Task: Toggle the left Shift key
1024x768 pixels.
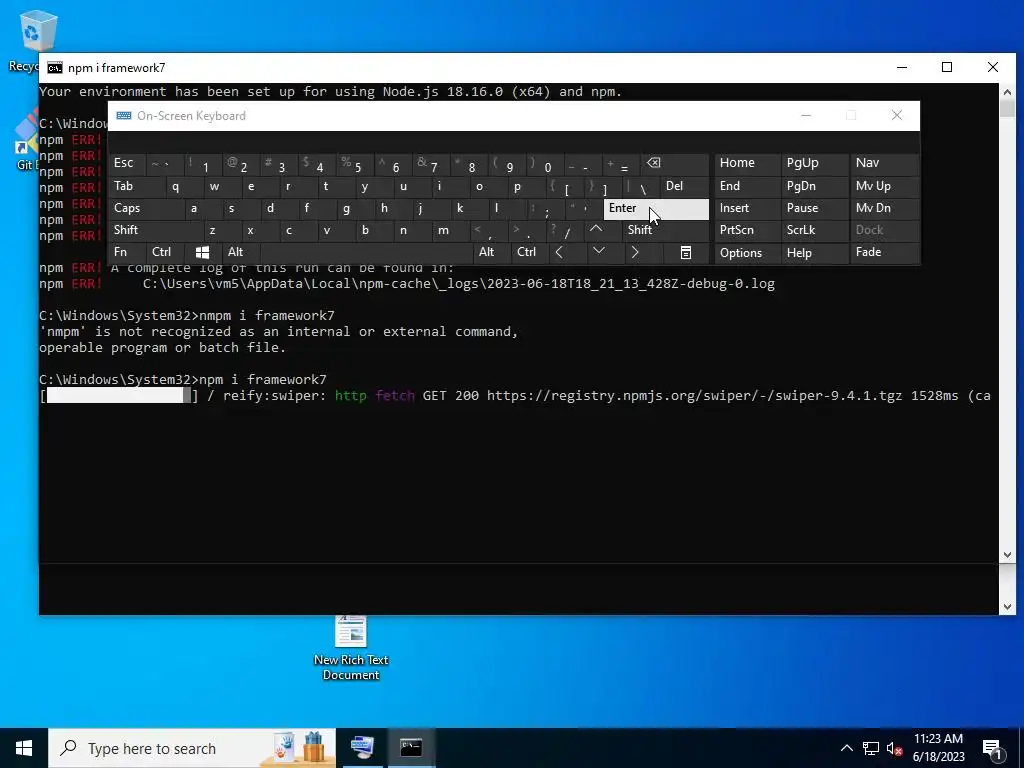Action: coord(155,230)
